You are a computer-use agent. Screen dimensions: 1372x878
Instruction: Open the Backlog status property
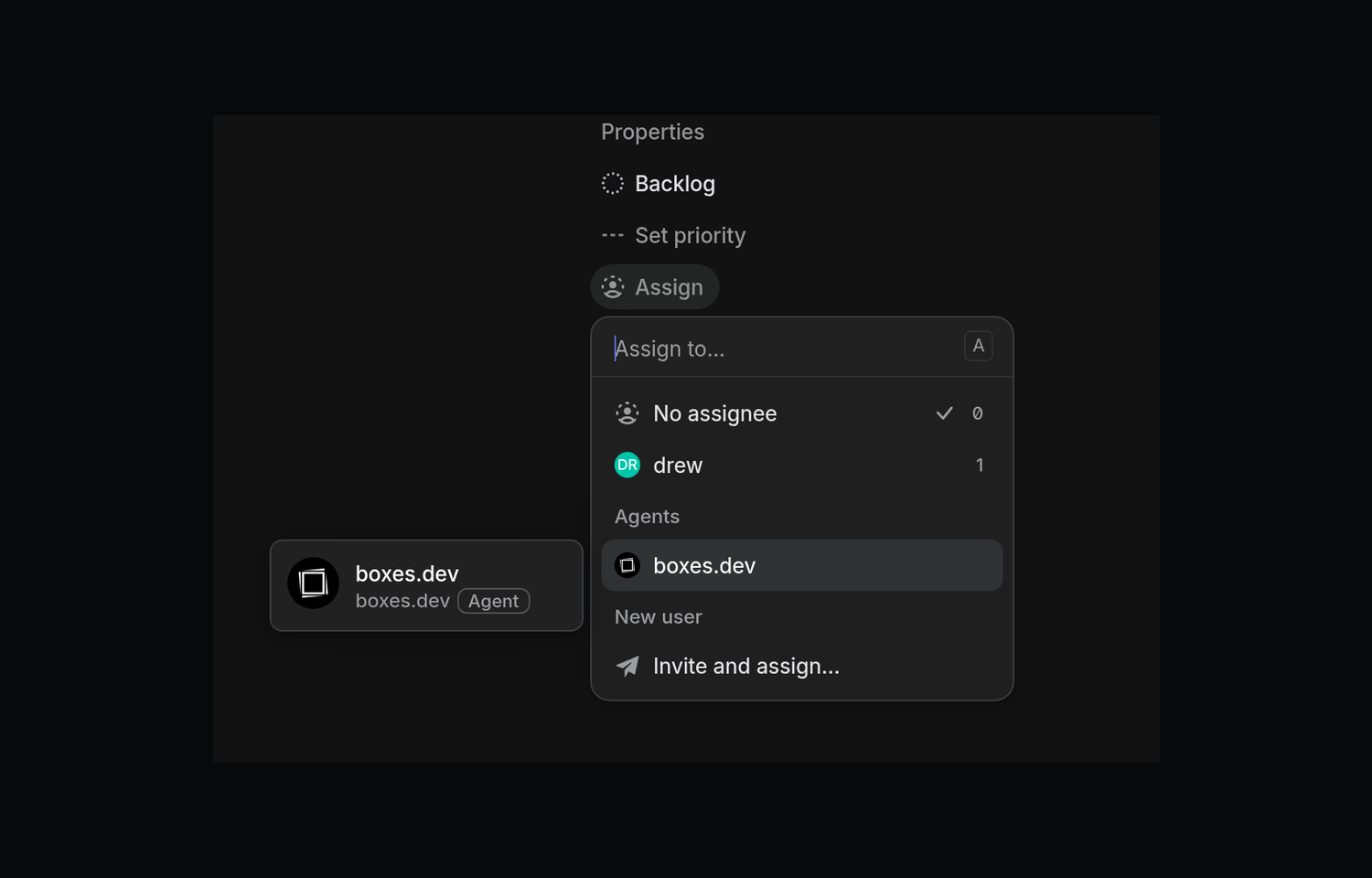coord(659,184)
